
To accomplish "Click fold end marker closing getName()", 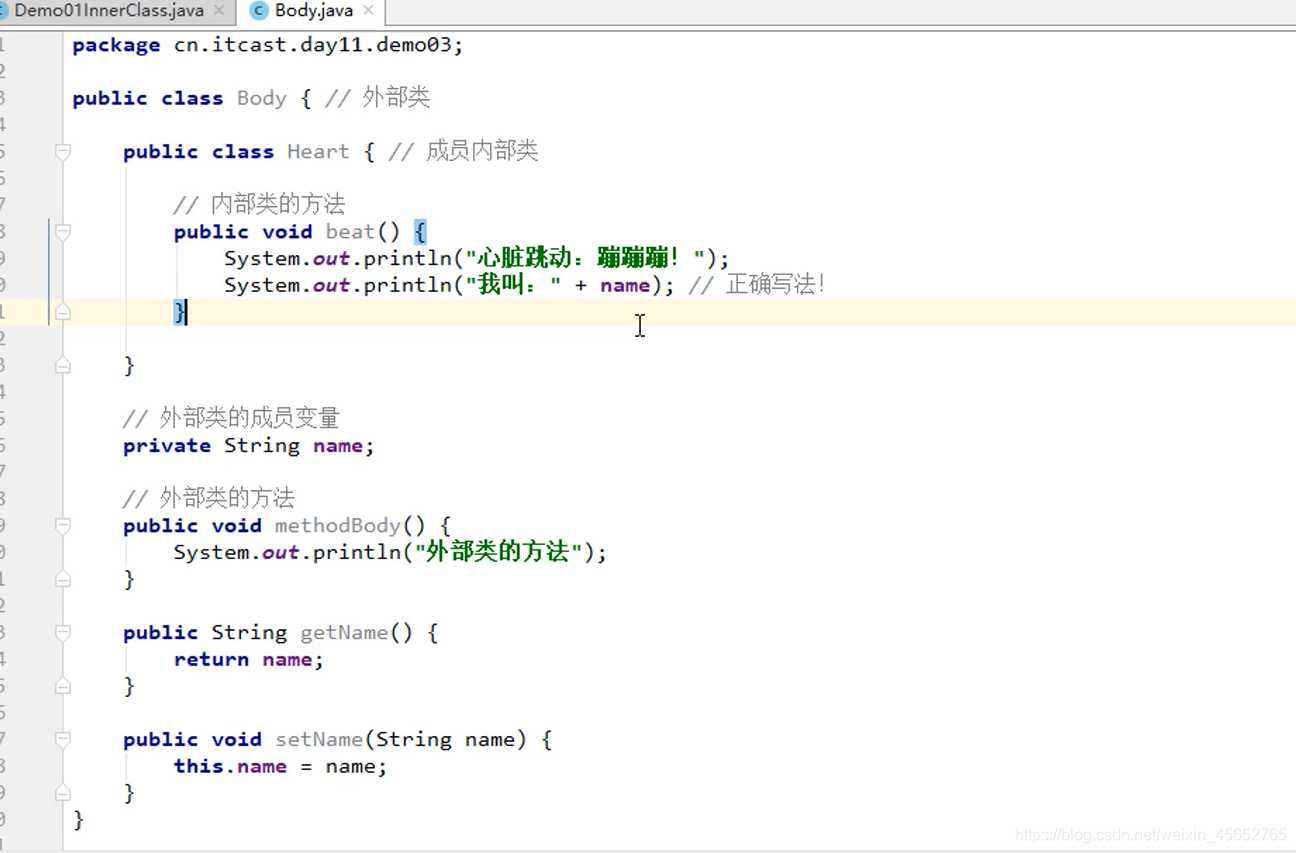I will pos(62,686).
